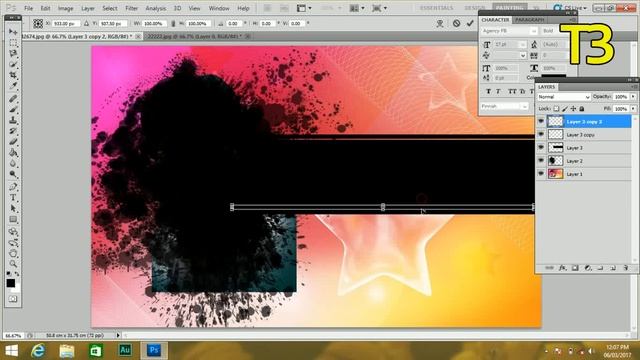640x360 pixels.
Task: Select the Rectangular Marquee tool
Action: pos(13,43)
